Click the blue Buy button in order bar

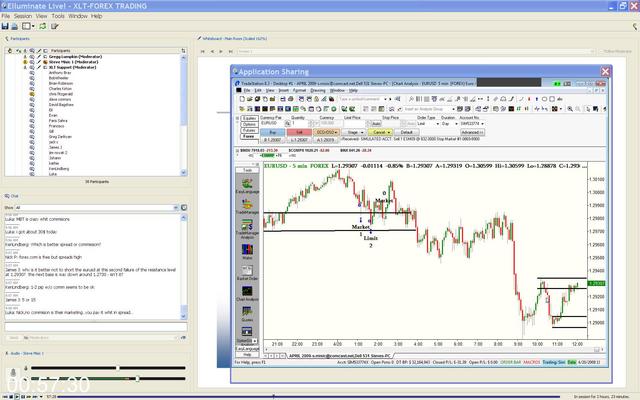273,132
